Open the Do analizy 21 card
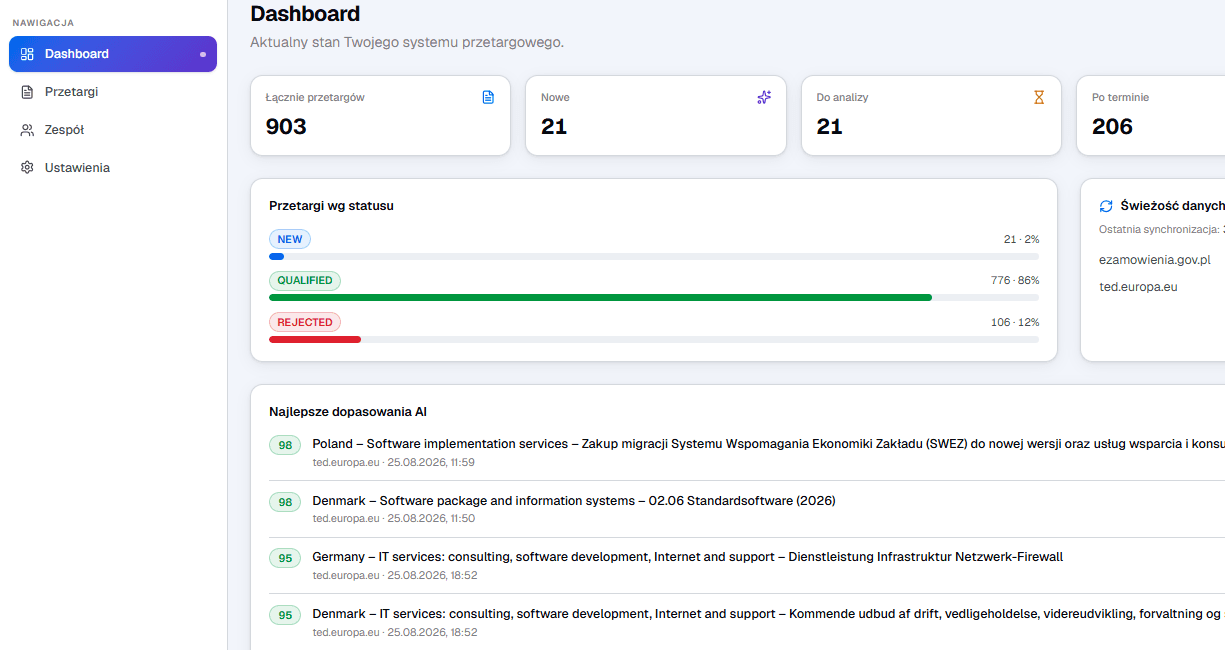This screenshot has height=650, width=1225. pyautogui.click(x=931, y=116)
